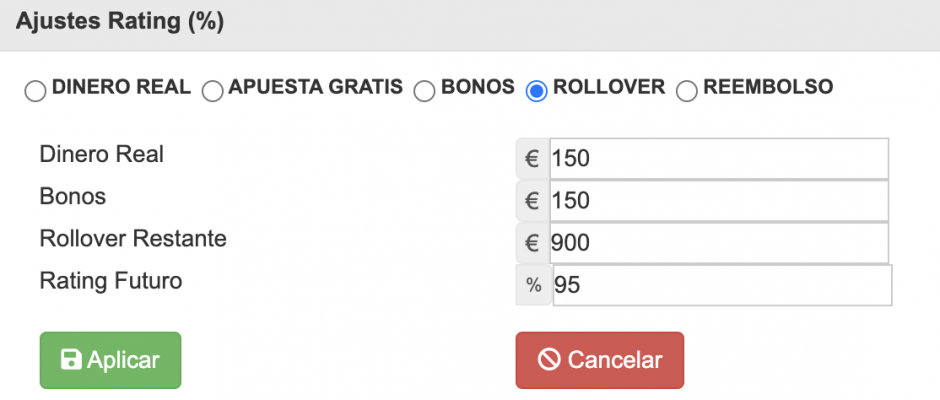Select the BONOS radio option

click(x=424, y=91)
